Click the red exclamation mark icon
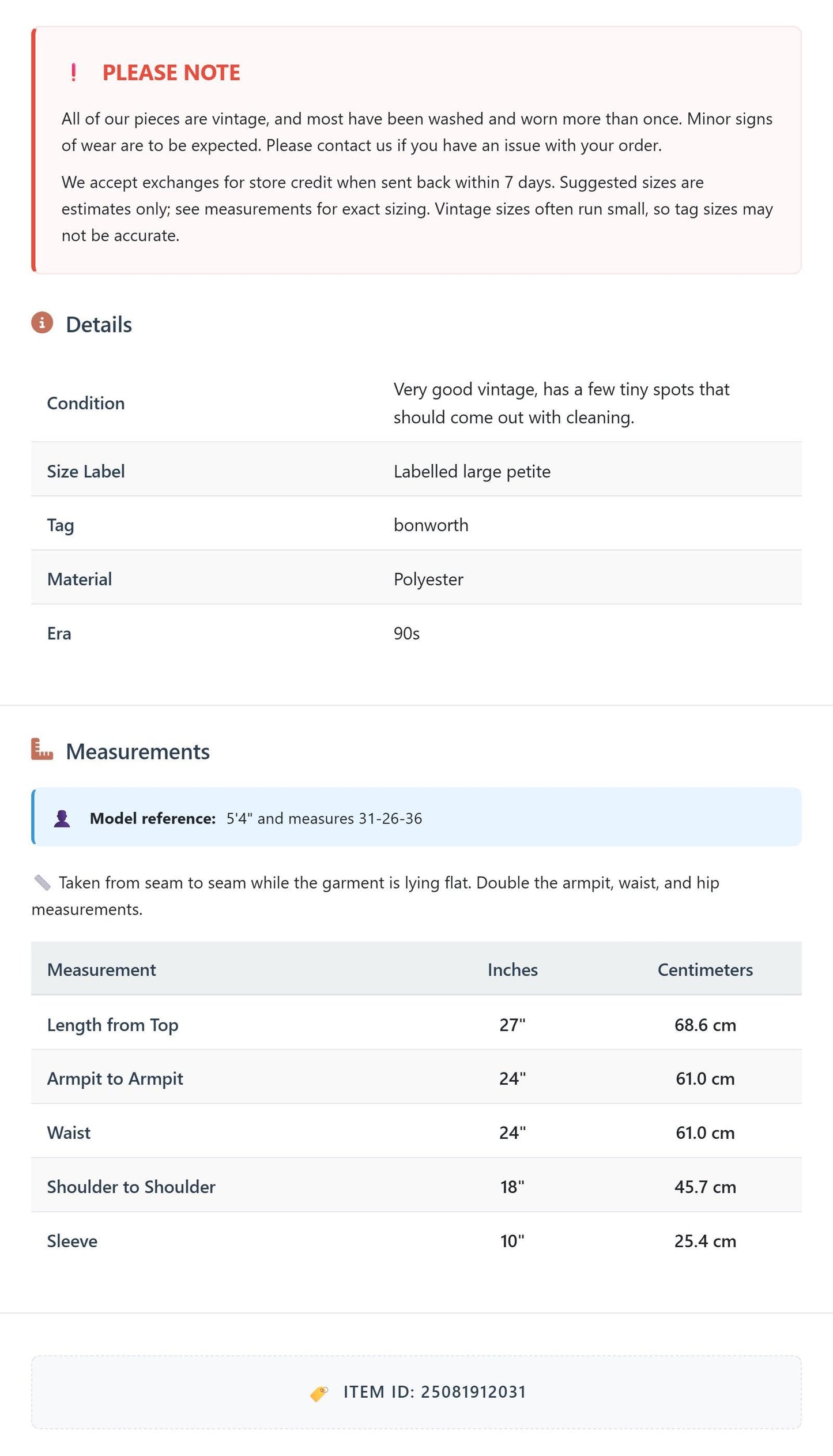The height and width of the screenshot is (1456, 833). click(x=73, y=73)
